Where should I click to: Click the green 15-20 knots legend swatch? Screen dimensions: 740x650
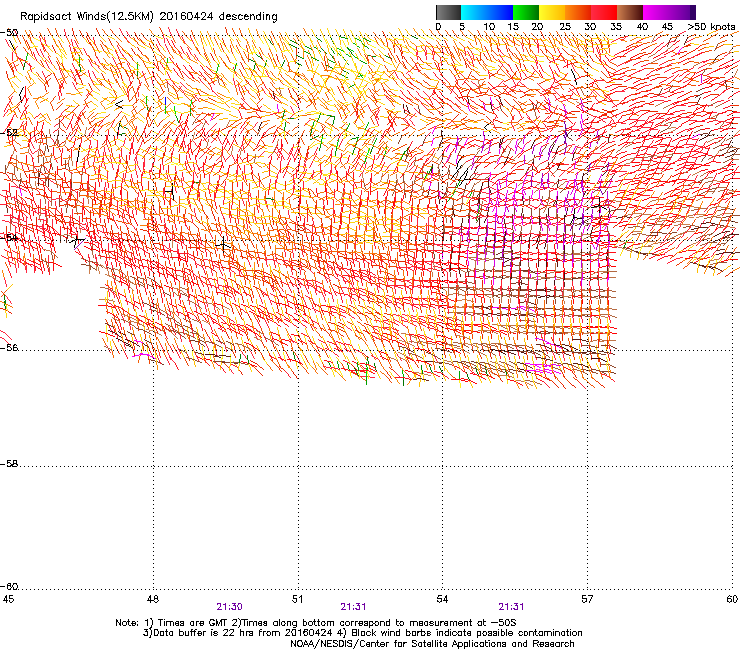tap(526, 12)
